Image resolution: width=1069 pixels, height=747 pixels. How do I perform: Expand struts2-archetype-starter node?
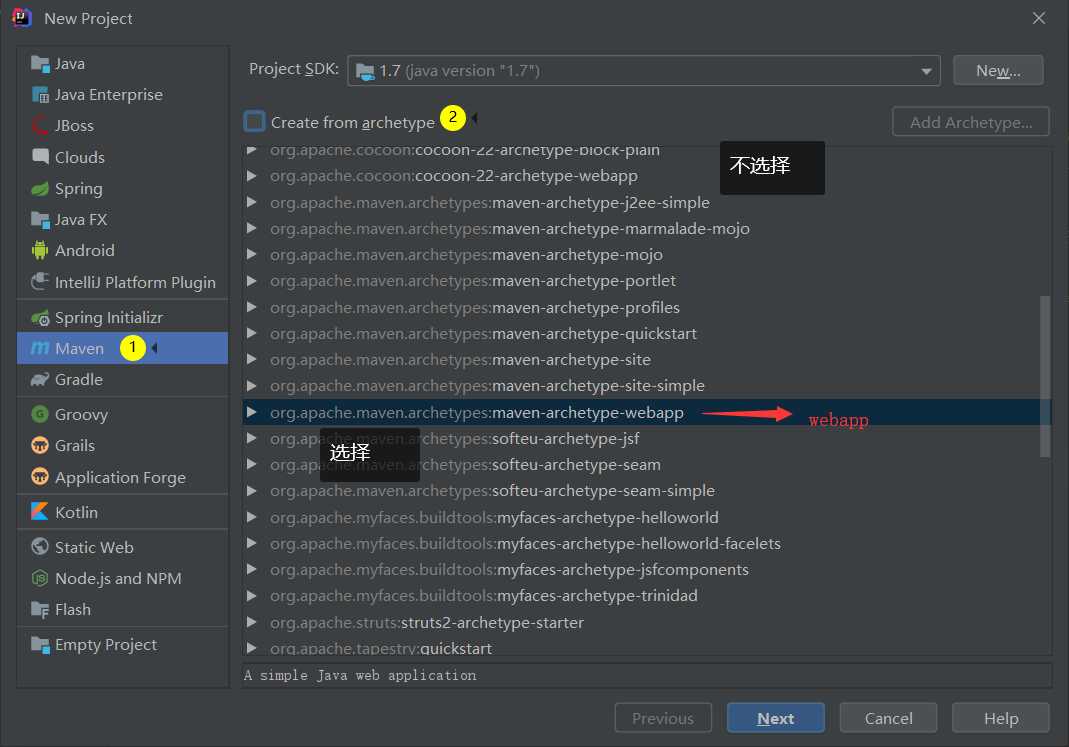pyautogui.click(x=252, y=622)
